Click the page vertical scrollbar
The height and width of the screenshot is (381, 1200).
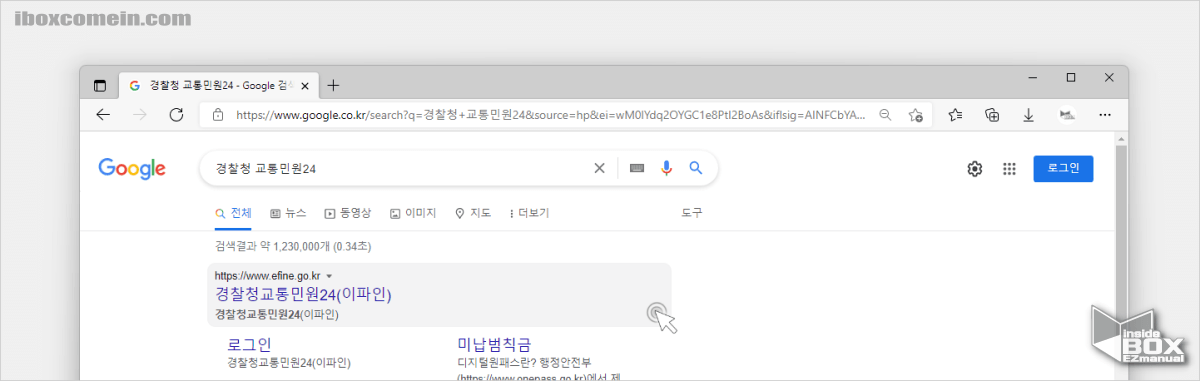coord(1121,262)
